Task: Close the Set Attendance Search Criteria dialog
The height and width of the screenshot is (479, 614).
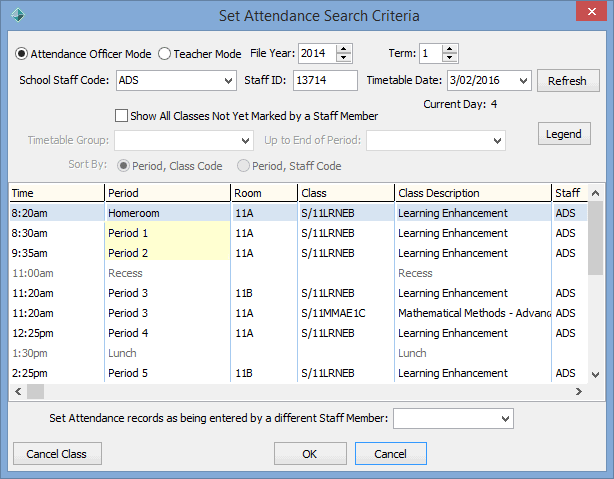Action: tap(592, 11)
